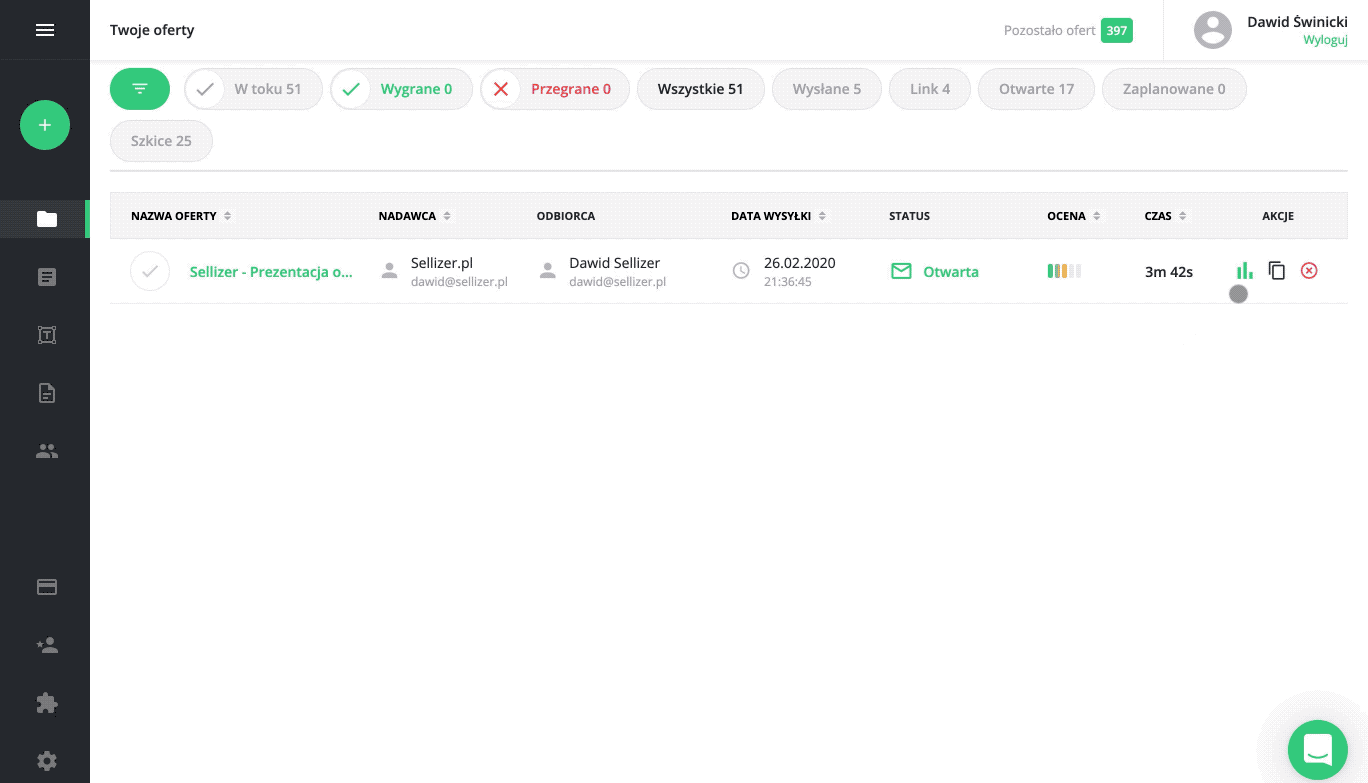Delete offer with red X circle icon

1309,271
